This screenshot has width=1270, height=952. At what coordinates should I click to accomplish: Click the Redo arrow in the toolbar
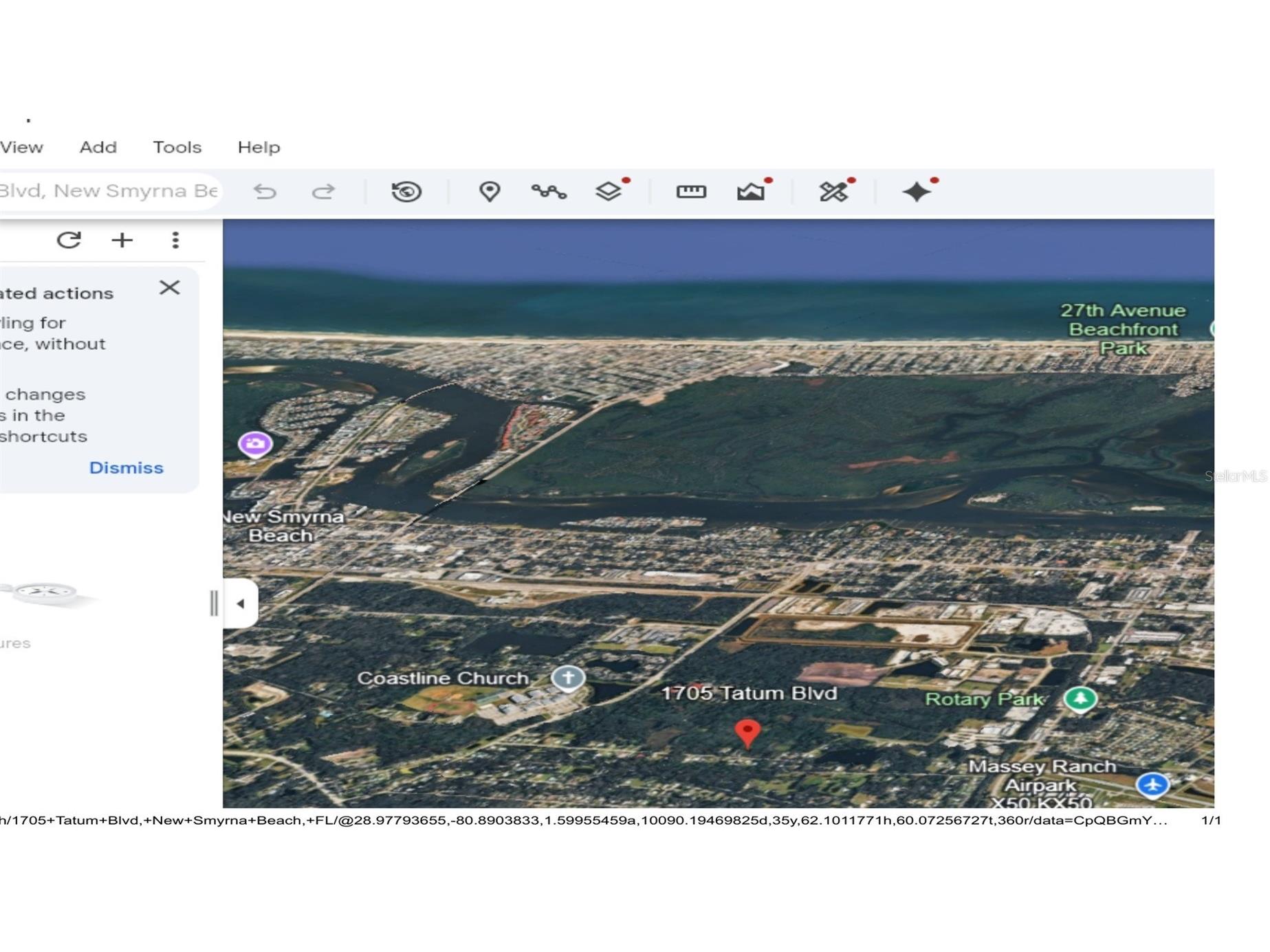(324, 191)
